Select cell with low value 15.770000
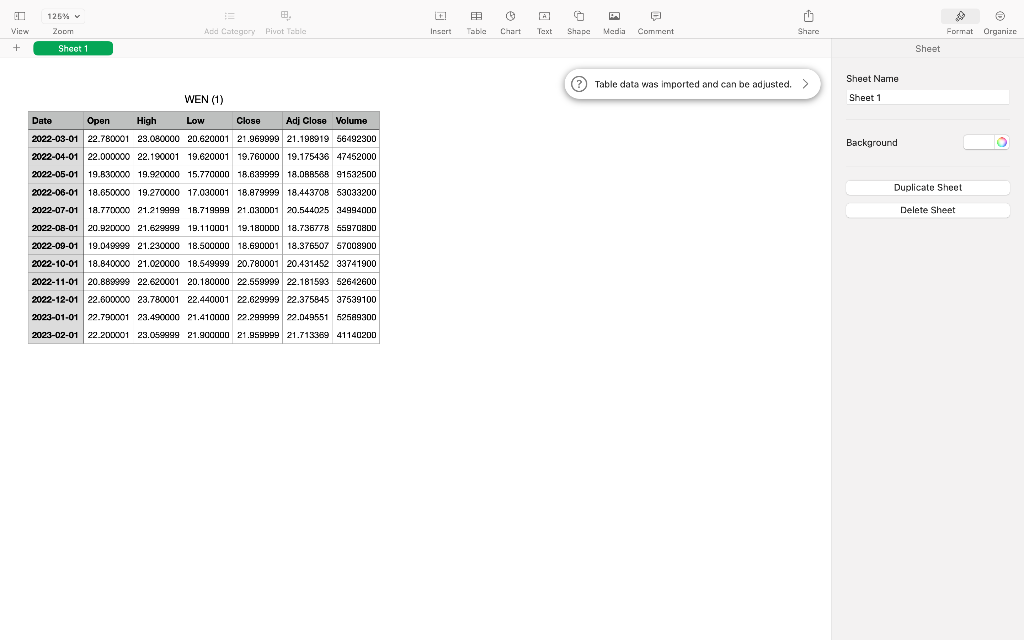This screenshot has width=1024, height=640. [x=208, y=174]
